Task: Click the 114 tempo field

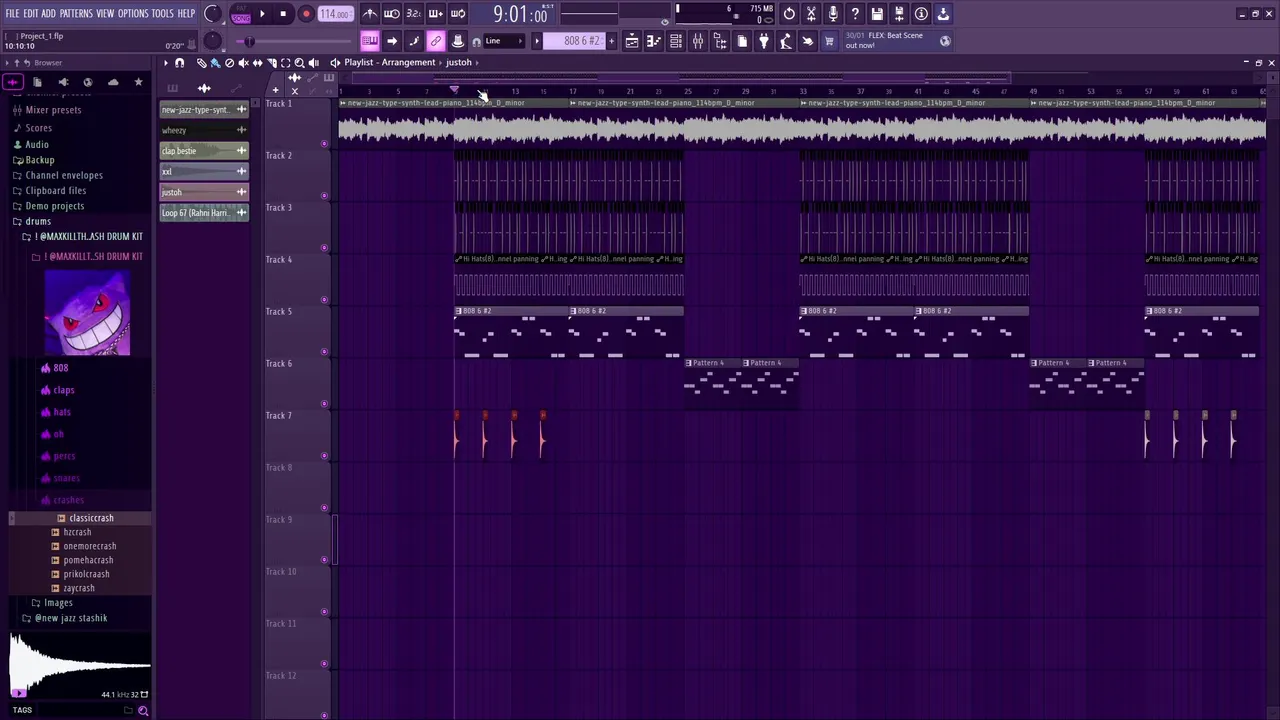Action: tap(335, 14)
